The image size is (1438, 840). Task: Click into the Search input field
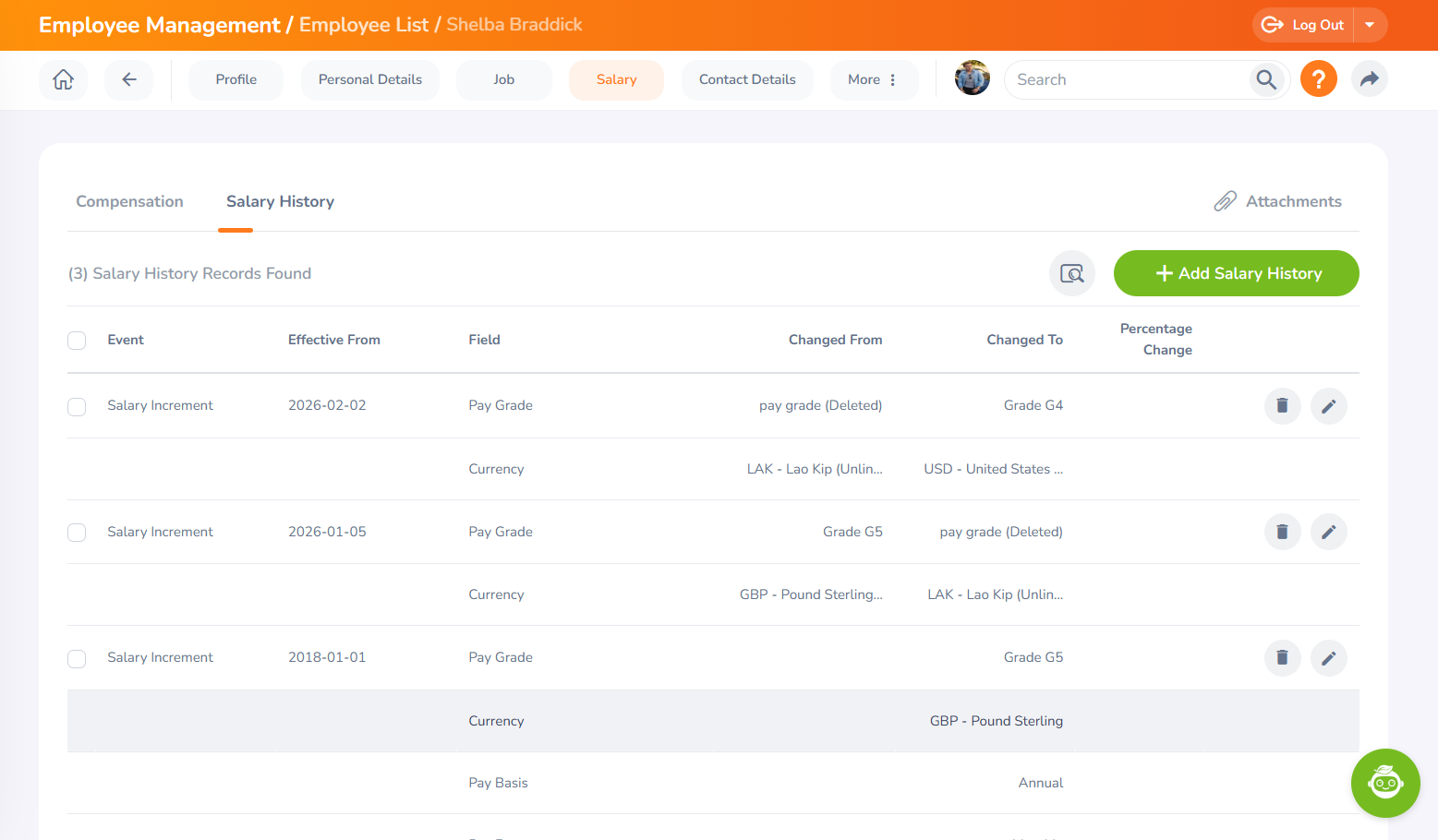pyautogui.click(x=1127, y=79)
